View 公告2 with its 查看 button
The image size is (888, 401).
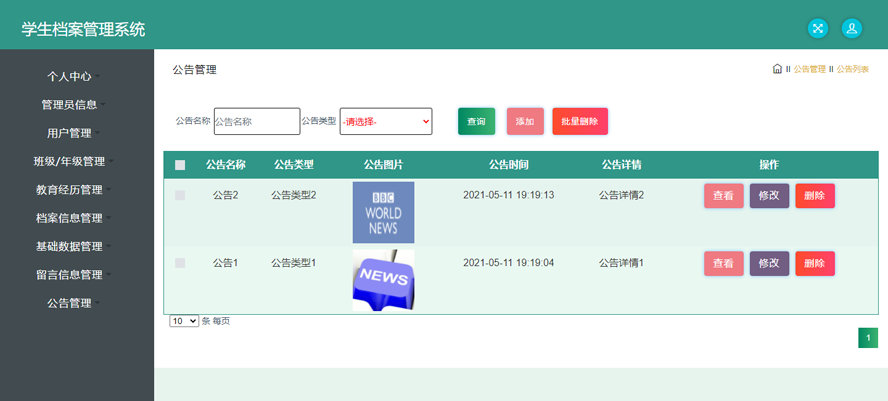(724, 196)
